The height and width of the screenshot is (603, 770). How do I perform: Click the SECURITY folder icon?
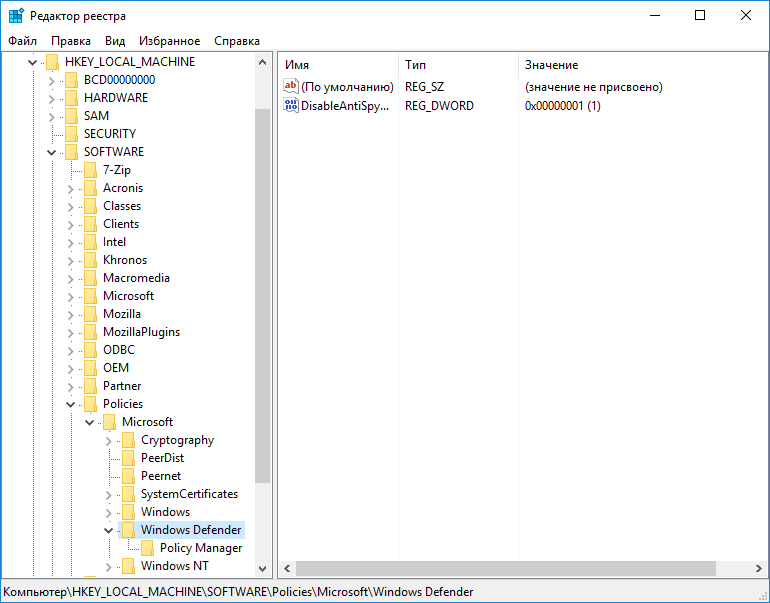[x=70, y=134]
